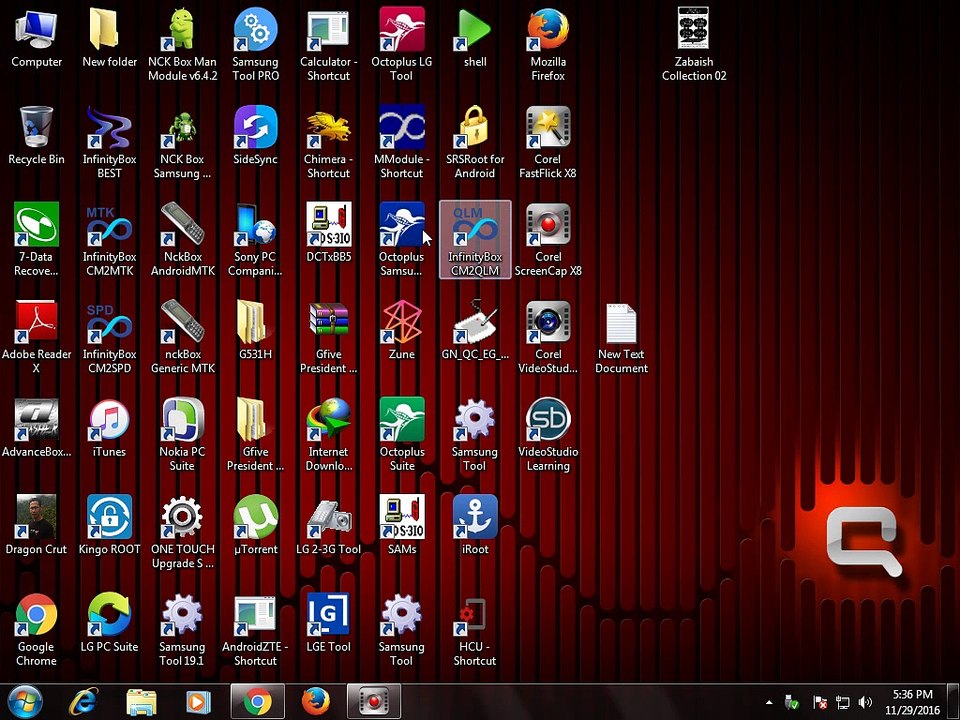Click the screen recorder taskbar button
Screen dimensions: 960x720
374,702
